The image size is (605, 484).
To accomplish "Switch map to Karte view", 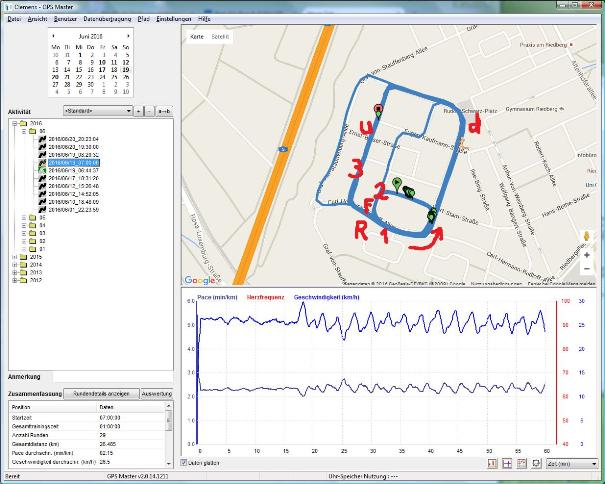I will click(197, 37).
